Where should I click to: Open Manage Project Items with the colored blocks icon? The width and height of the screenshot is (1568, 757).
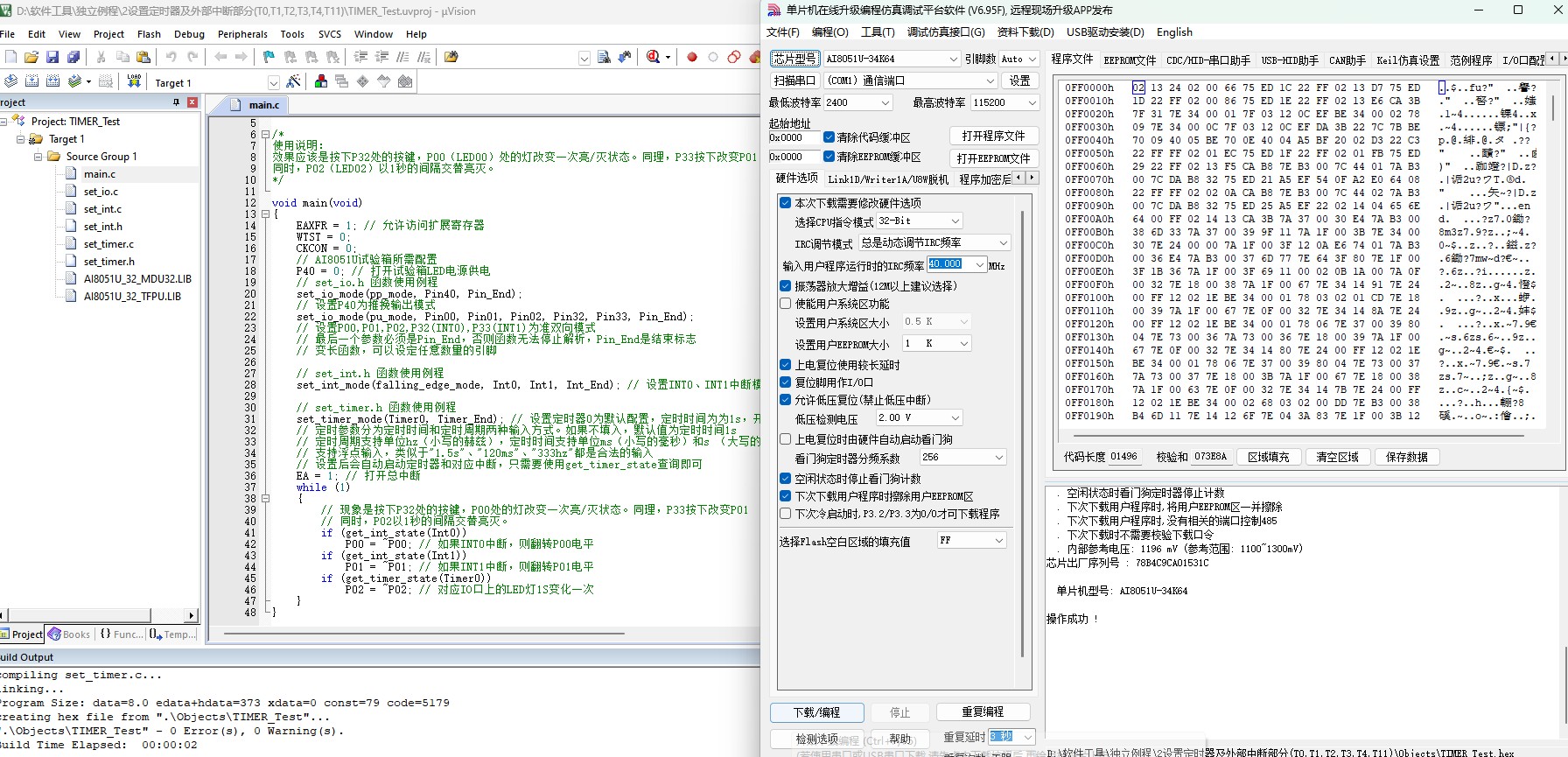tap(321, 81)
